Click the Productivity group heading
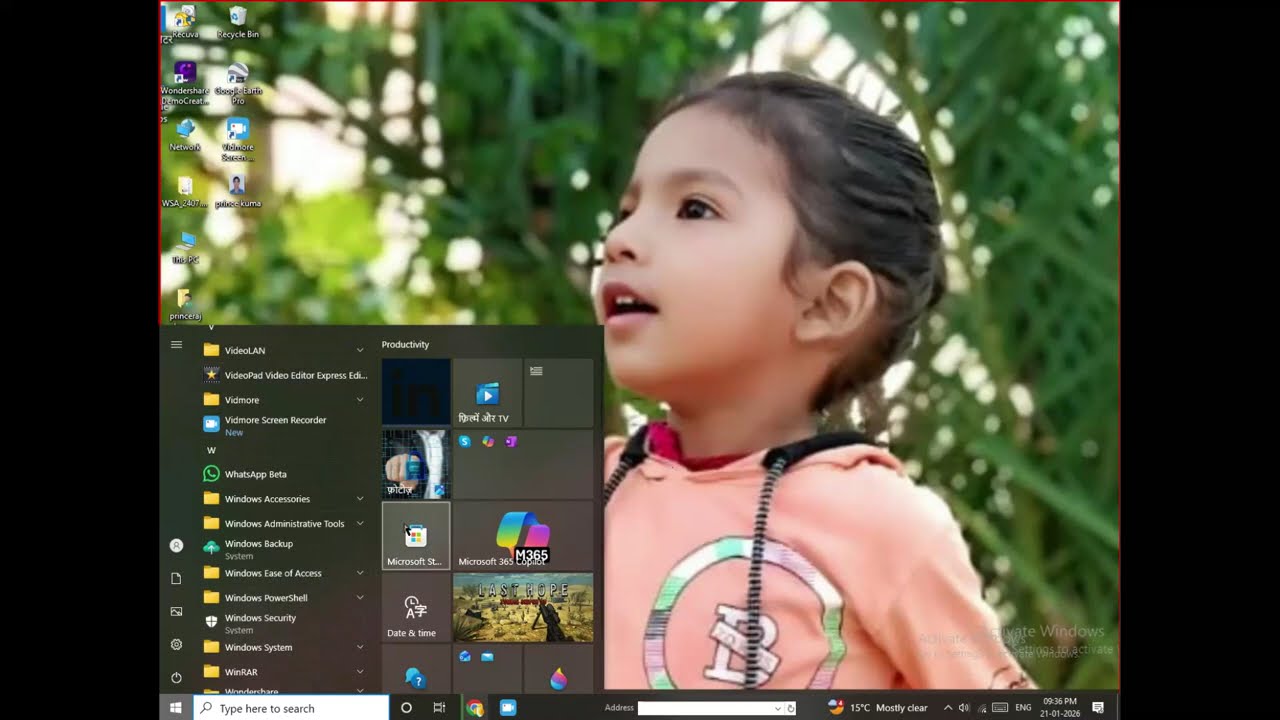The image size is (1280, 720). pyautogui.click(x=405, y=344)
